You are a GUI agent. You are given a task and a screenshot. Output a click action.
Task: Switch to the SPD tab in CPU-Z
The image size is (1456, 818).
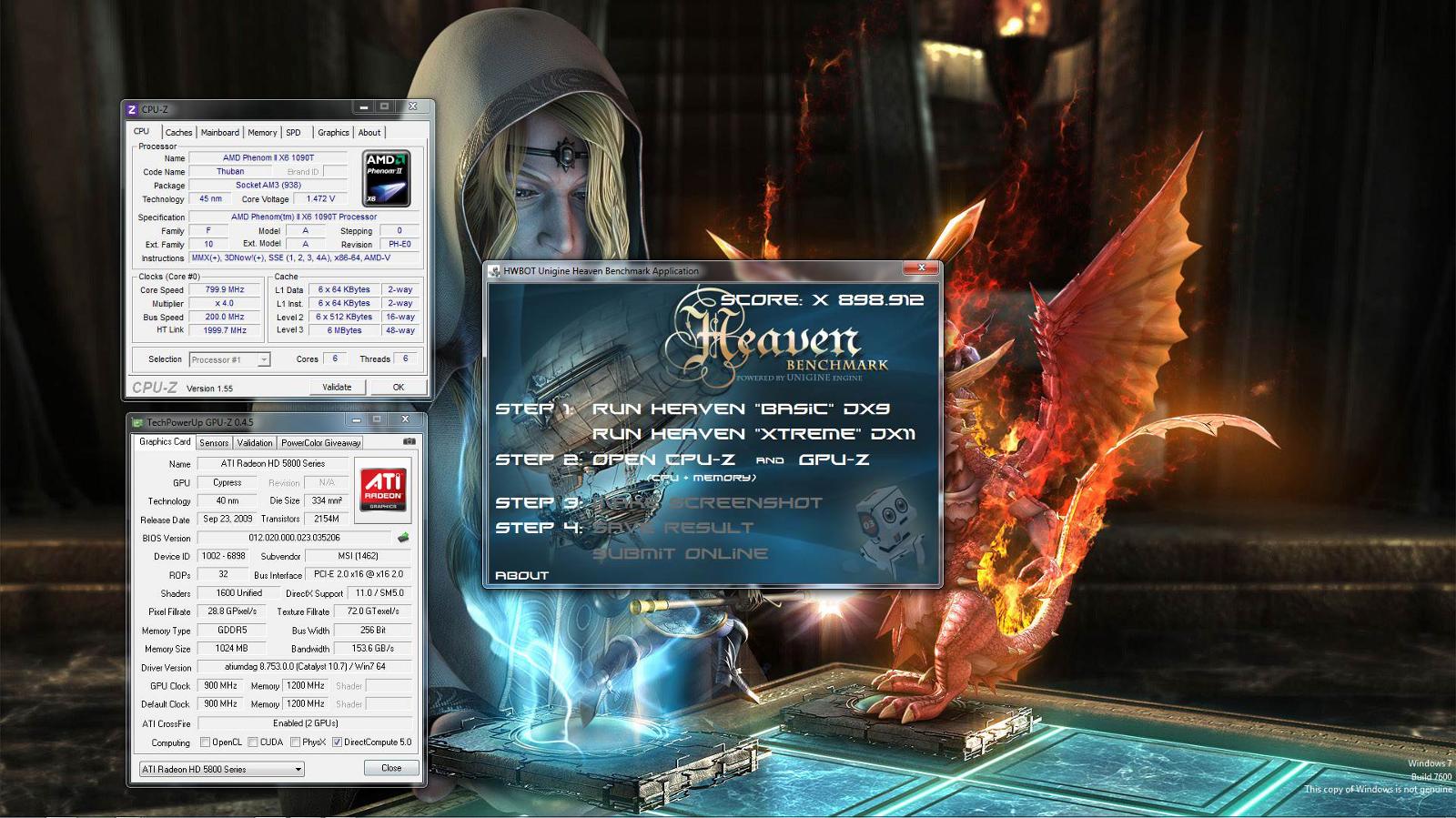click(x=293, y=133)
